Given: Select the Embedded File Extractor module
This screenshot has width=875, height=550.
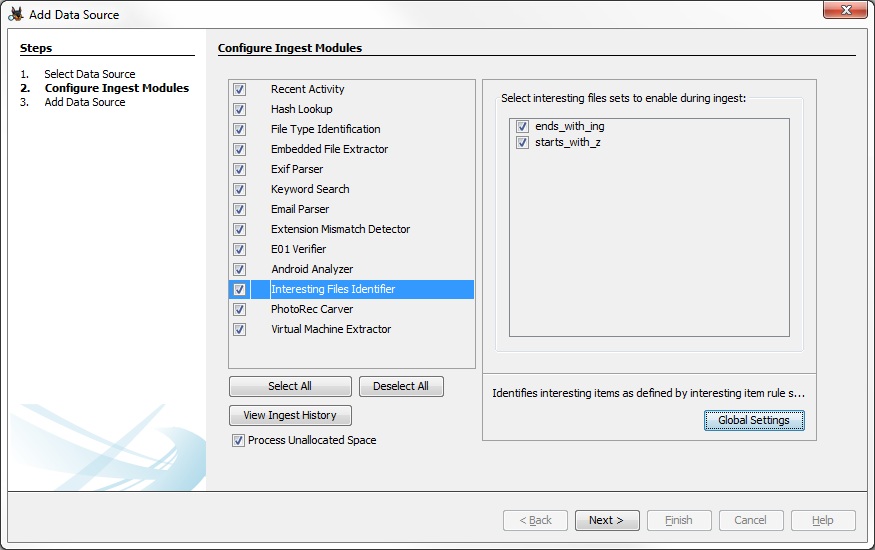Looking at the screenshot, I should click(329, 149).
